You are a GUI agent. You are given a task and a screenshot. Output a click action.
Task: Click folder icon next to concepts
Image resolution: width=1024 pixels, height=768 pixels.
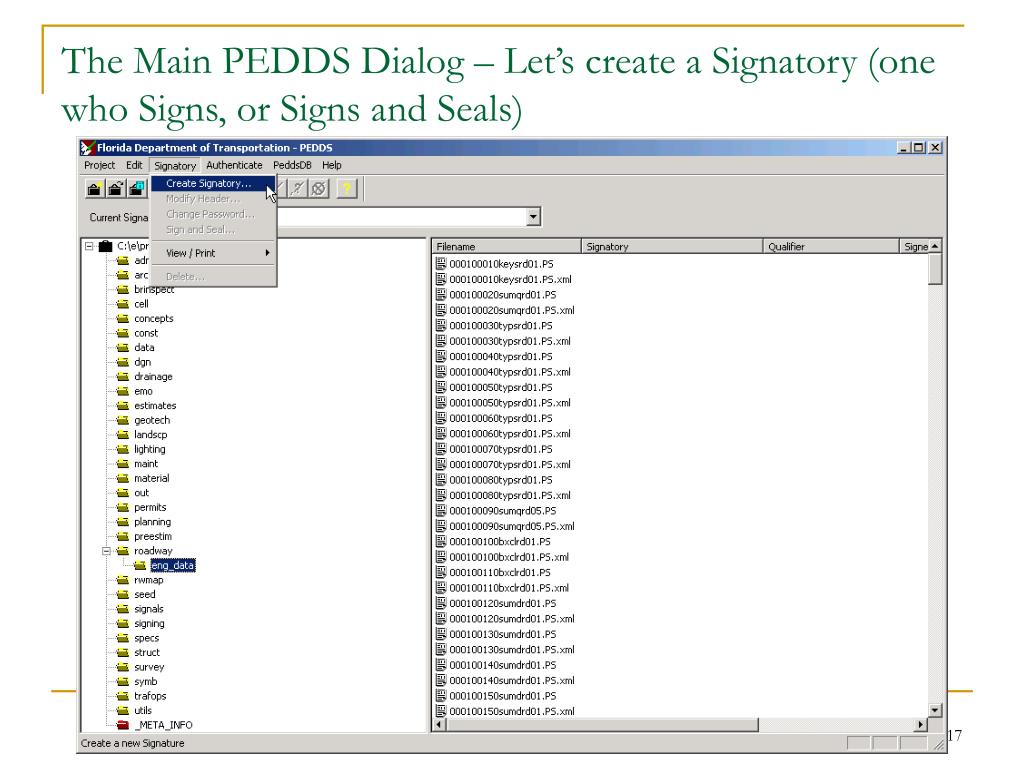coord(122,318)
